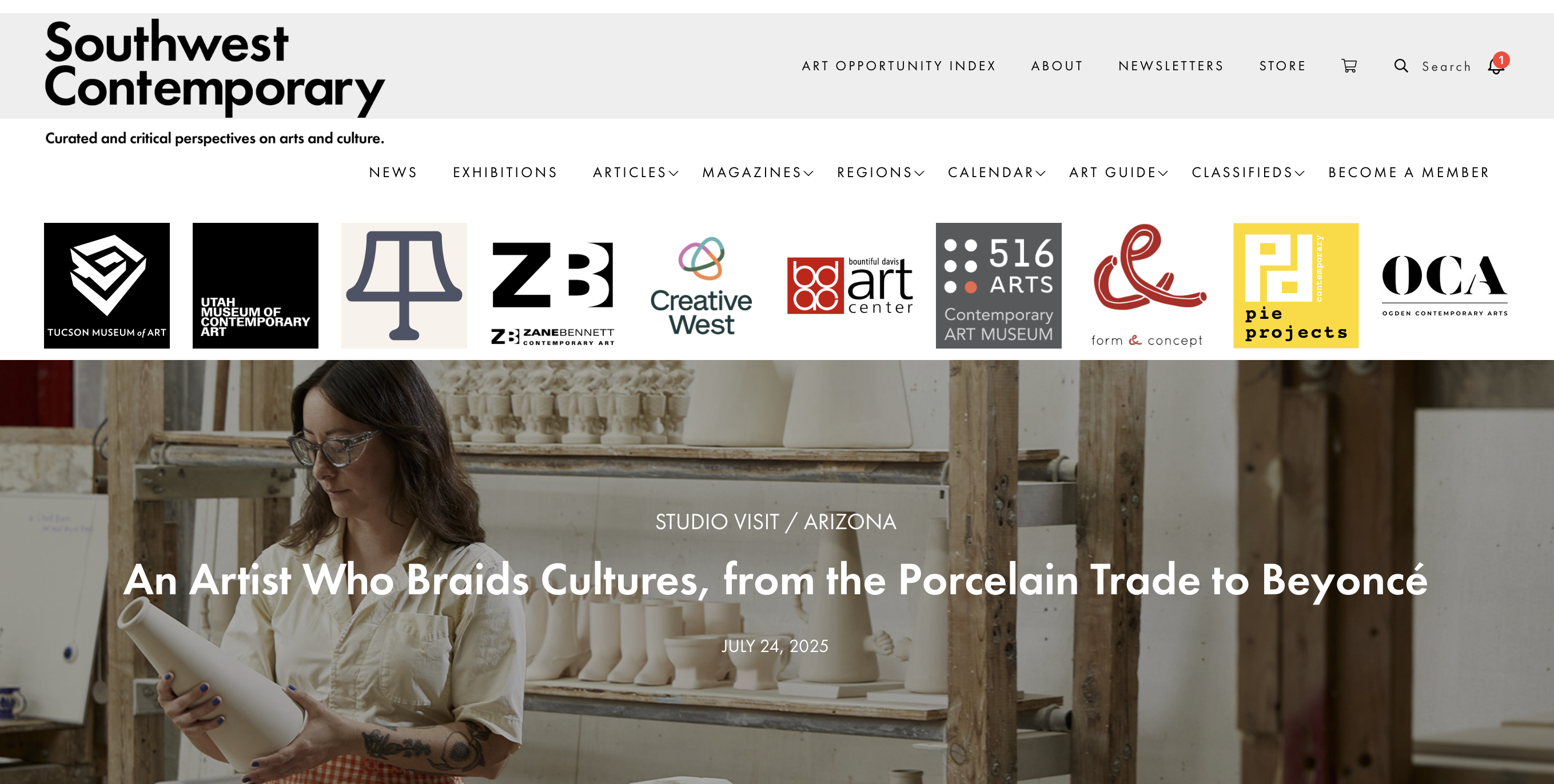Screen dimensions: 1554x784
Task: Open the shopping cart icon
Action: tap(1349, 66)
